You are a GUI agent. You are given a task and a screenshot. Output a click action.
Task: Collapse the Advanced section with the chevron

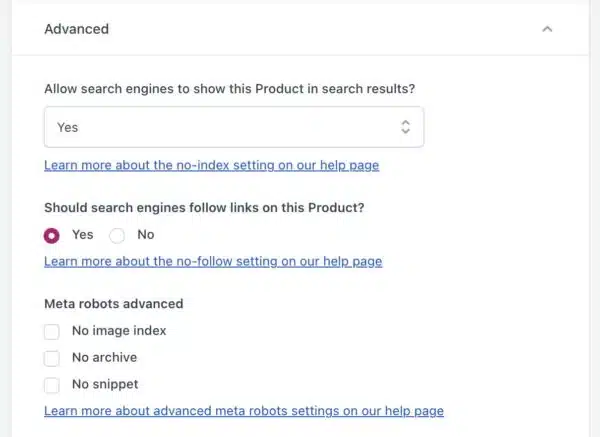(x=547, y=29)
